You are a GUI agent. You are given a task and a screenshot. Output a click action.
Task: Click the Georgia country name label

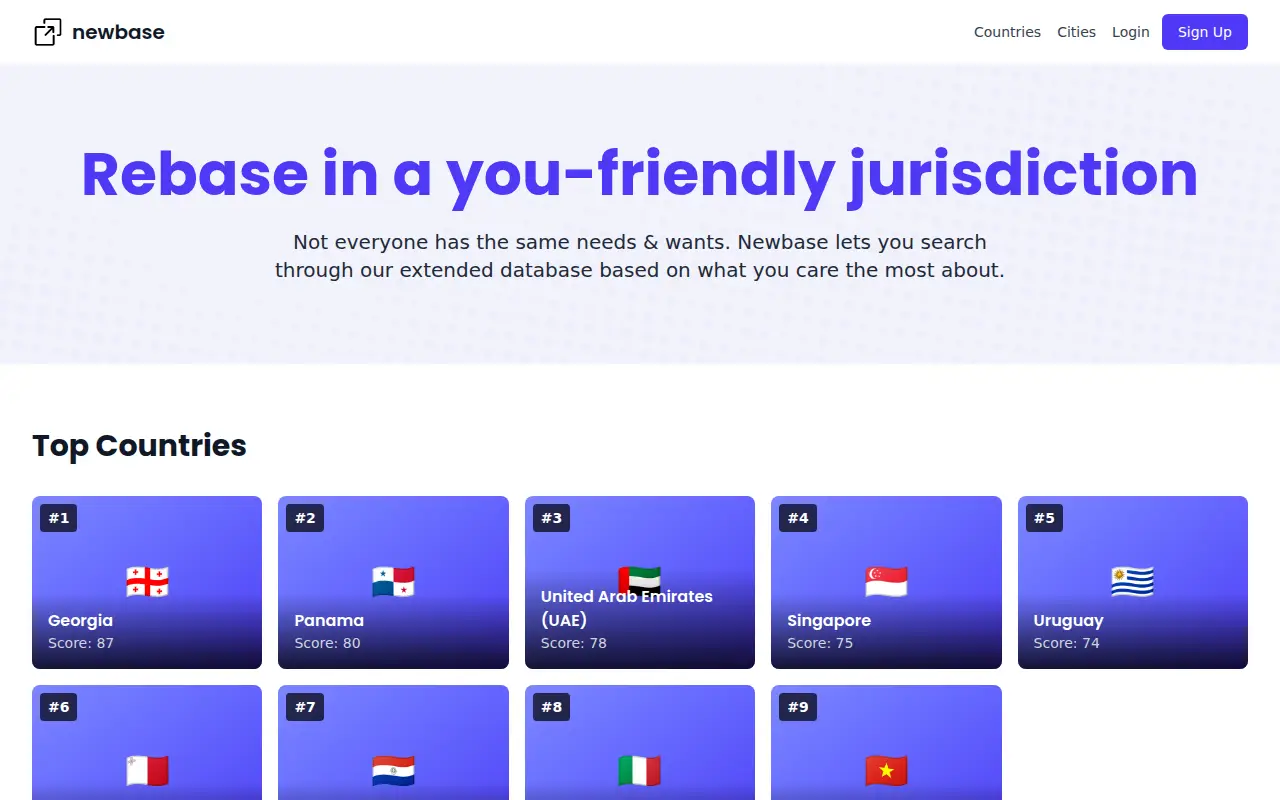pos(80,620)
